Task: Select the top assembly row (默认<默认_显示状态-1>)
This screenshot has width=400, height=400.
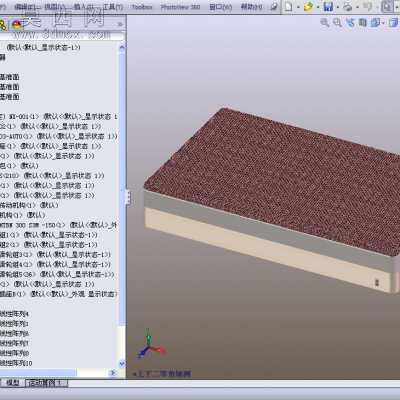Action: point(43,47)
